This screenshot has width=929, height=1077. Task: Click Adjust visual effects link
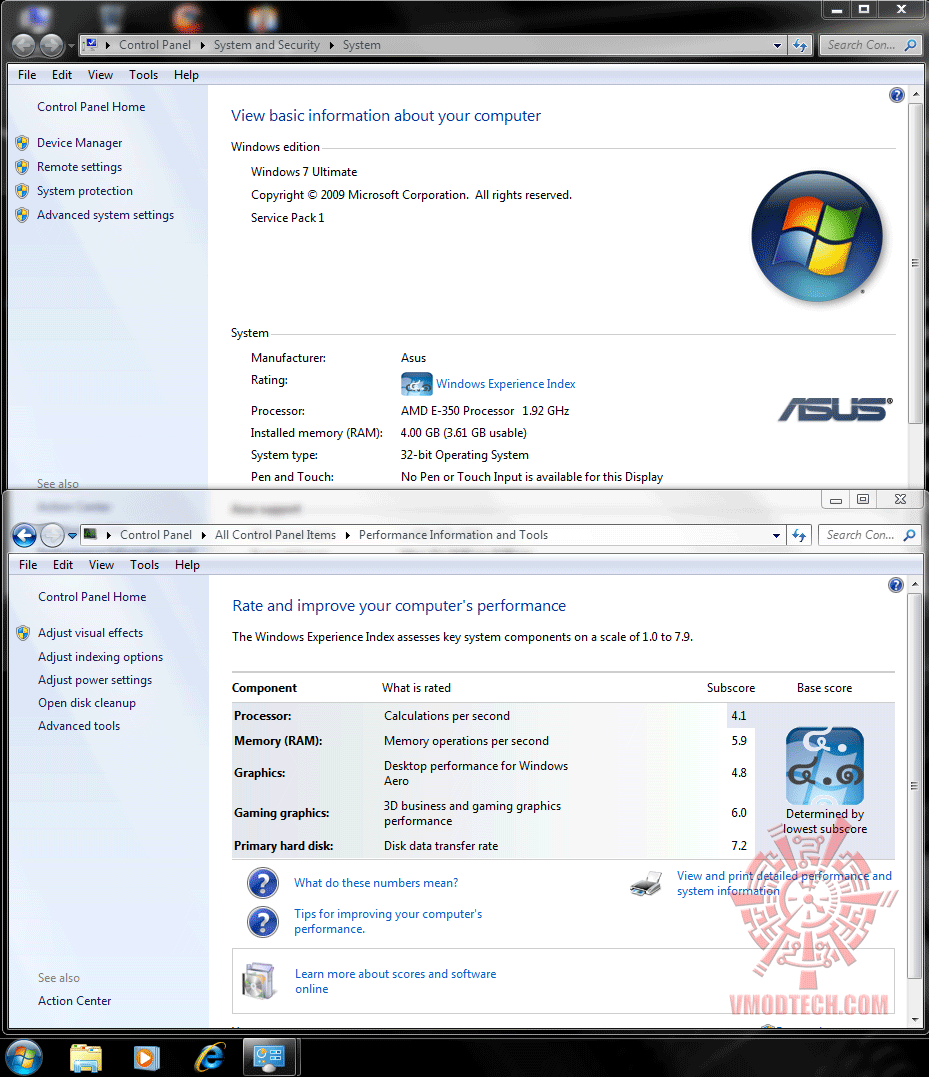pyautogui.click(x=91, y=633)
